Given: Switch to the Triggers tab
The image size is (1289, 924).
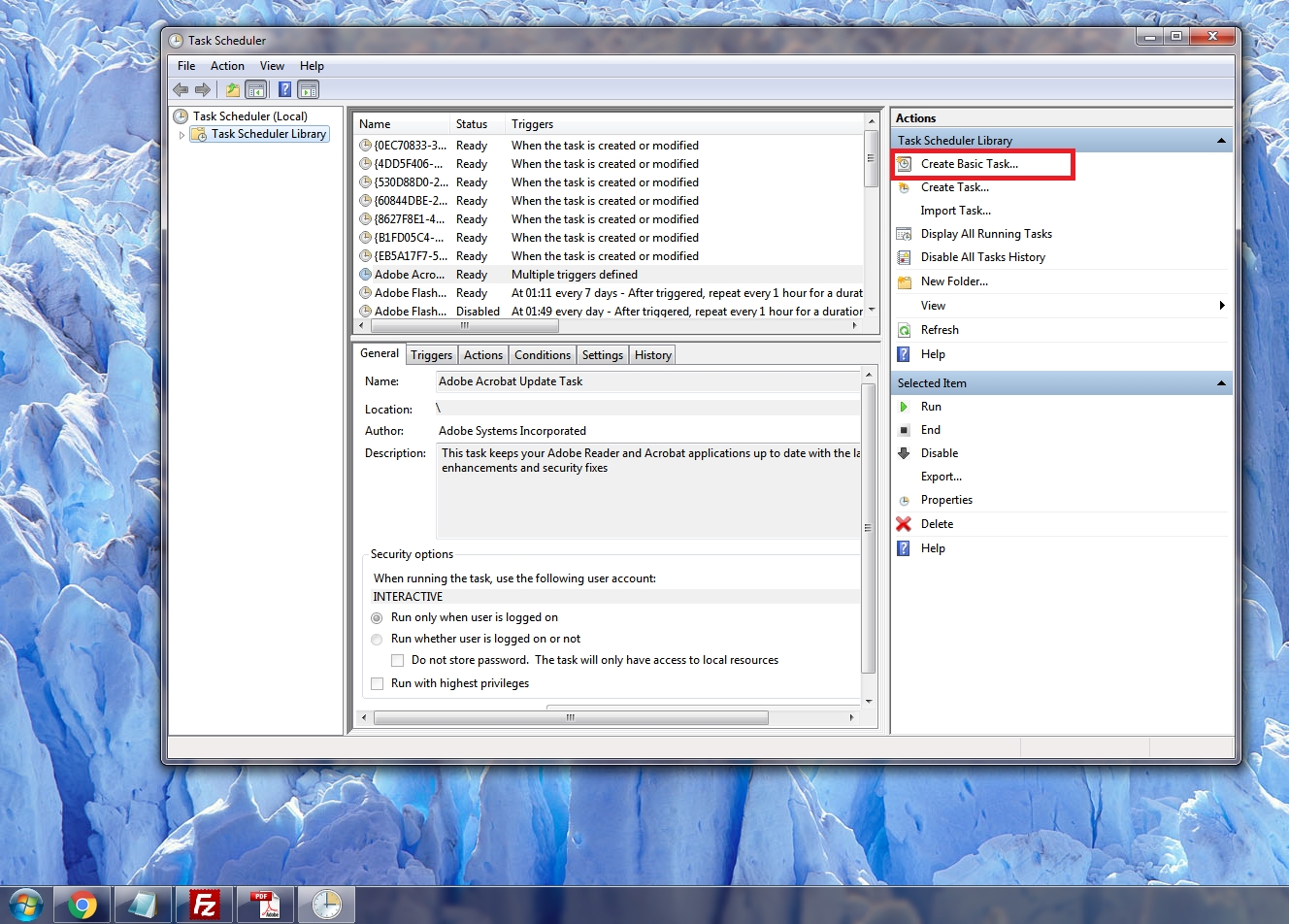Looking at the screenshot, I should coord(432,355).
